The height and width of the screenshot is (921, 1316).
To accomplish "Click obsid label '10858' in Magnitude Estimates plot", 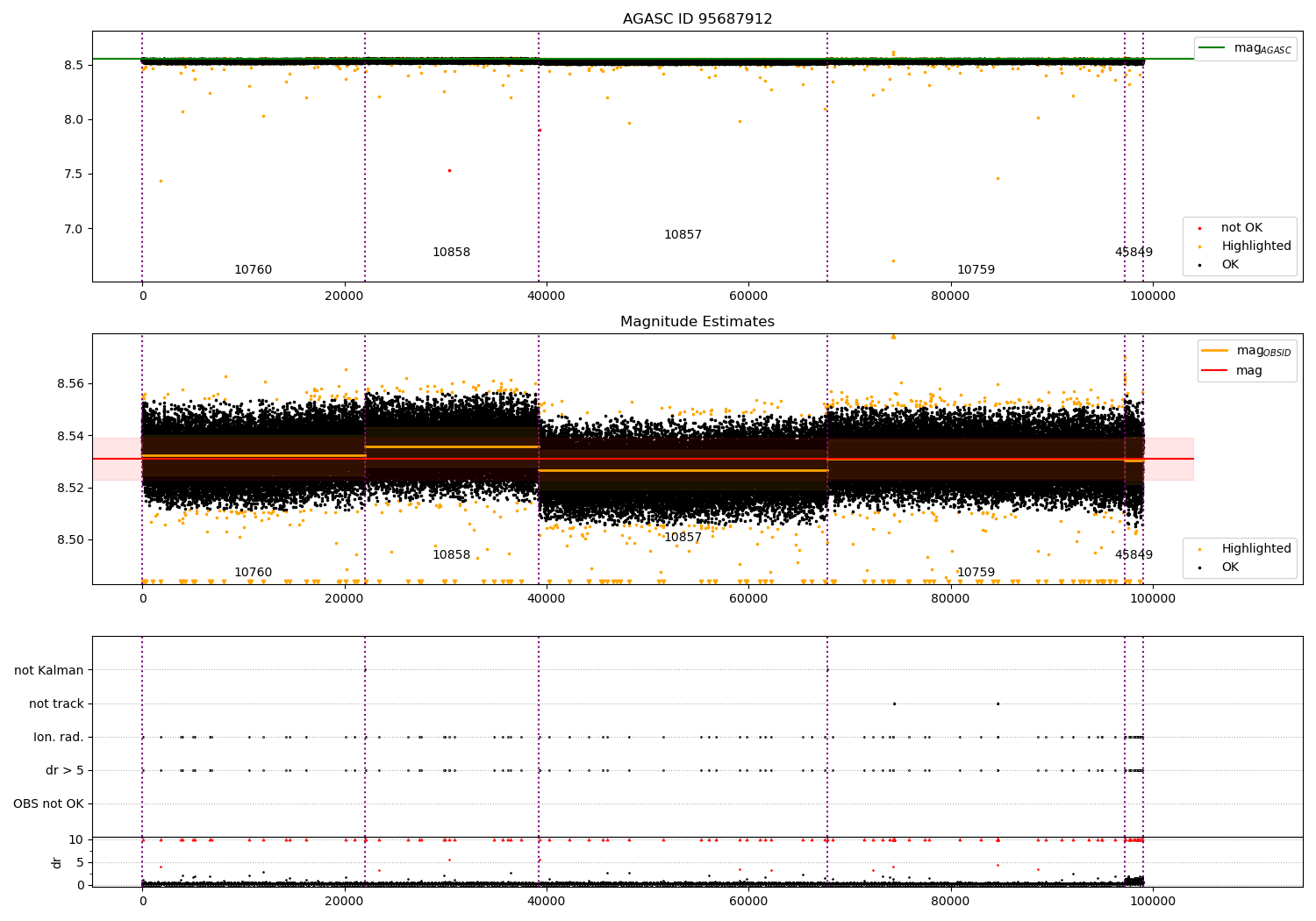I will tap(451, 555).
